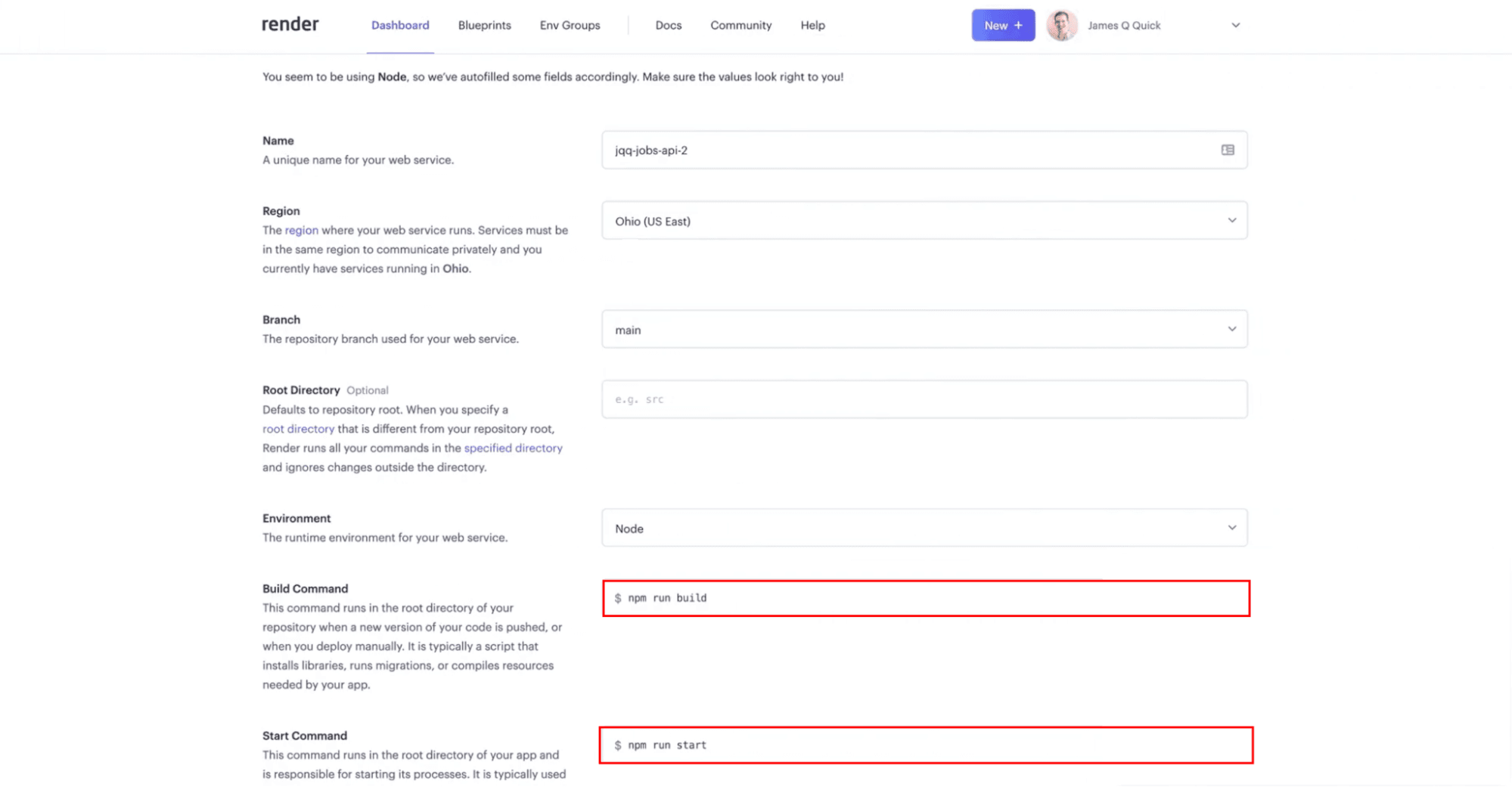
Task: Open the Branch dropdown showing main
Action: [x=924, y=330]
